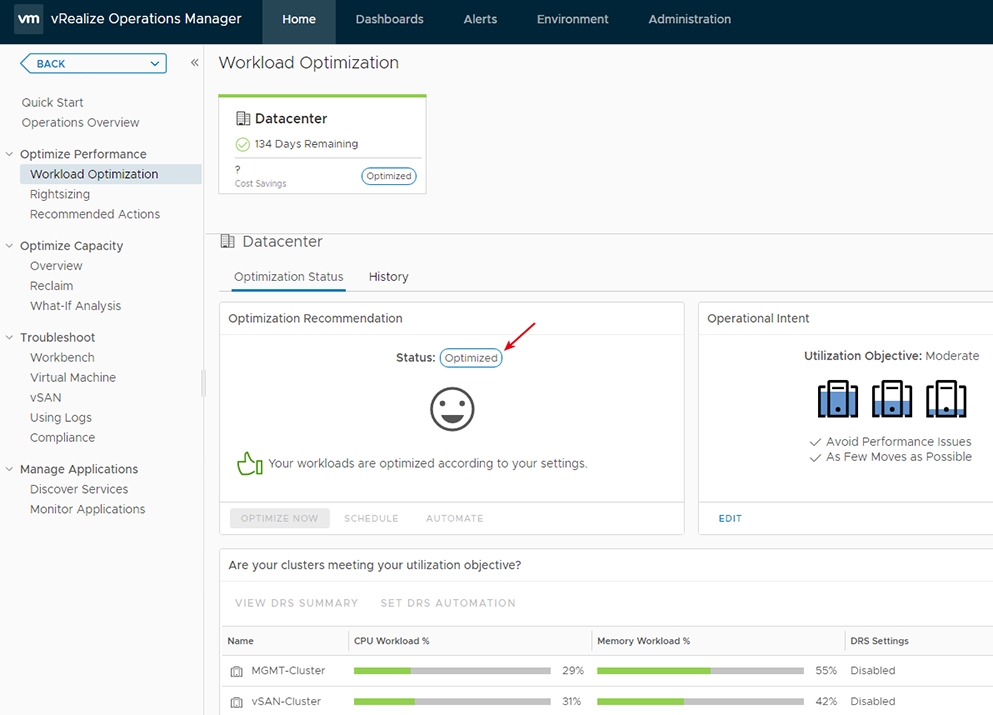This screenshot has width=993, height=715.
Task: Select the low utilization server icon
Action: (946, 399)
